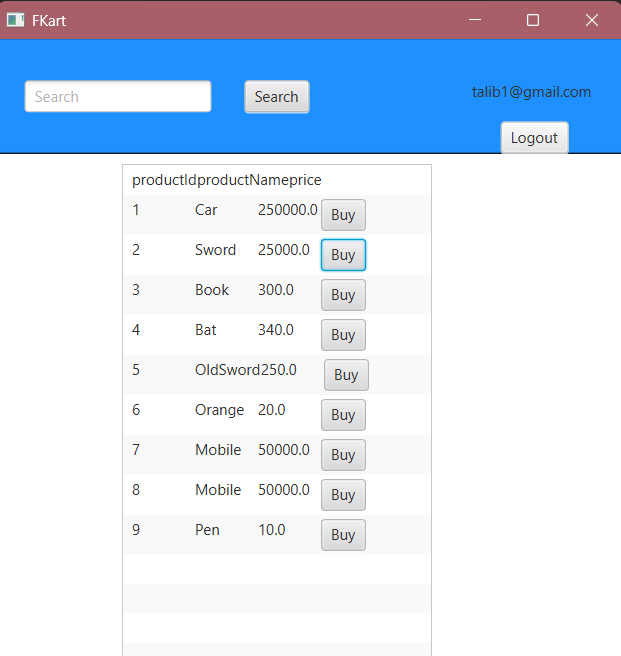The image size is (621, 656).
Task: Focus the Search text field
Action: (x=118, y=97)
